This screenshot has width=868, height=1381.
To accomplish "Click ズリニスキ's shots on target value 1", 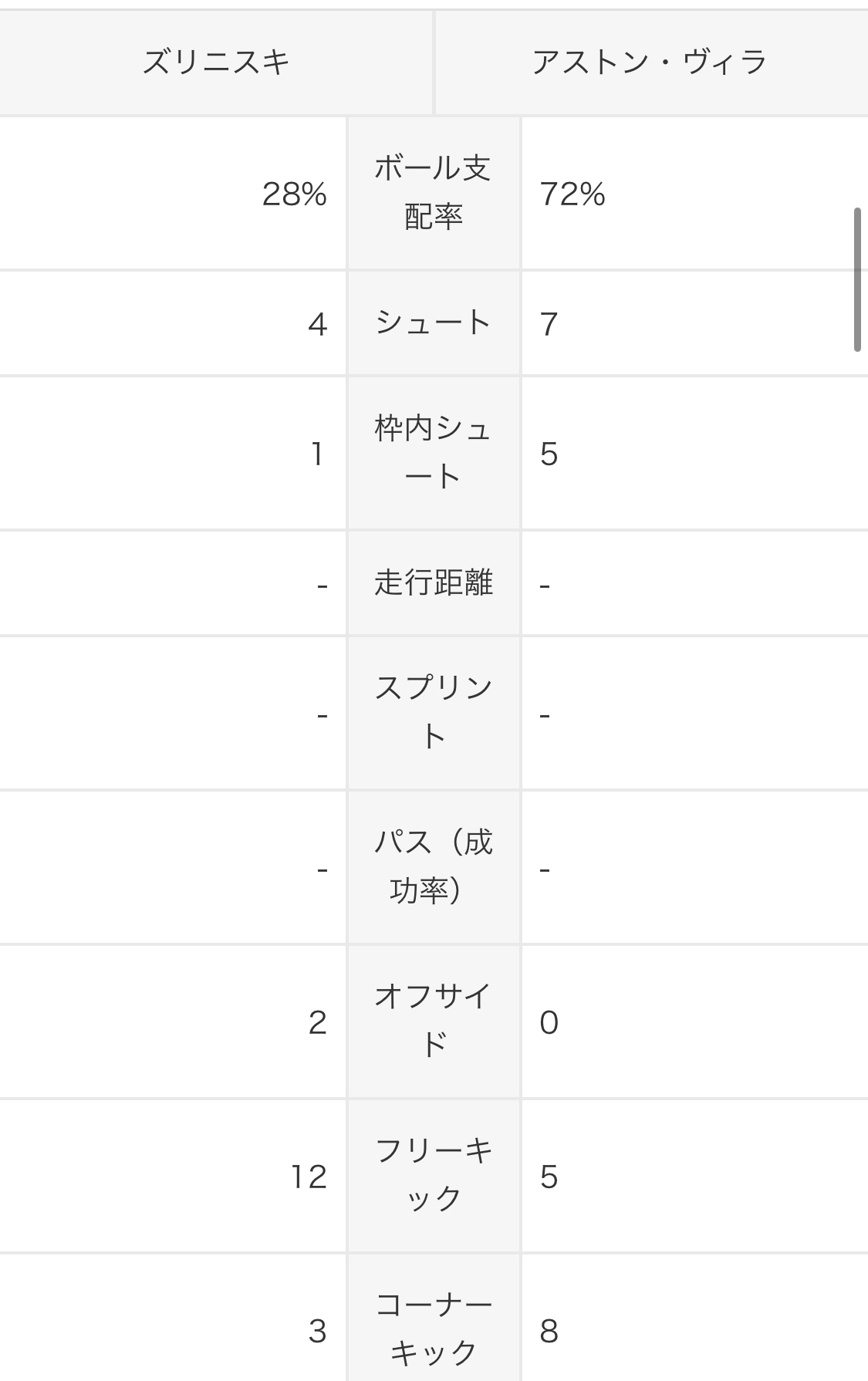I will [x=317, y=454].
